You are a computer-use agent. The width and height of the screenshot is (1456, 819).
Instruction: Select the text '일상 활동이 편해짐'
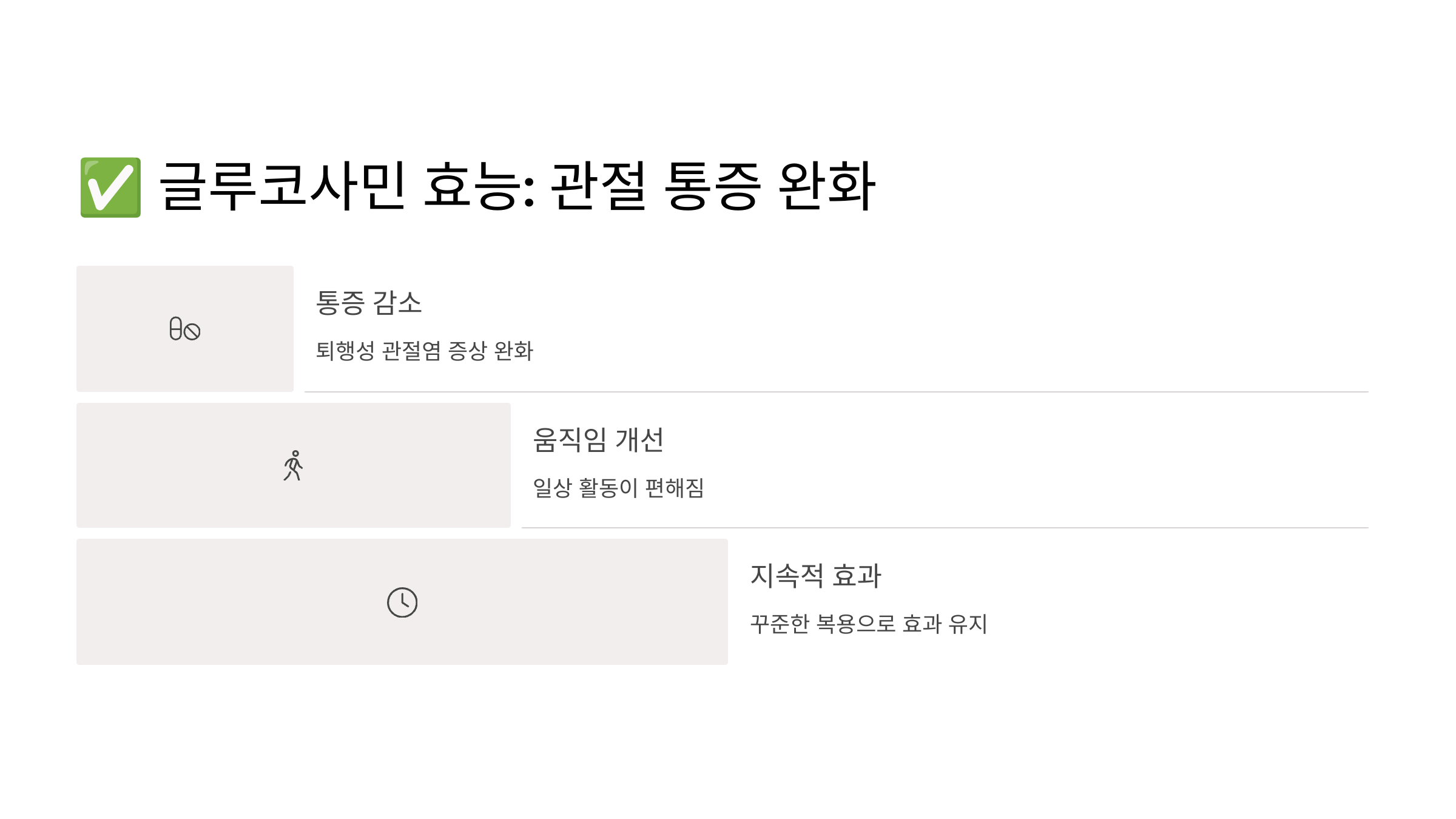[619, 488]
